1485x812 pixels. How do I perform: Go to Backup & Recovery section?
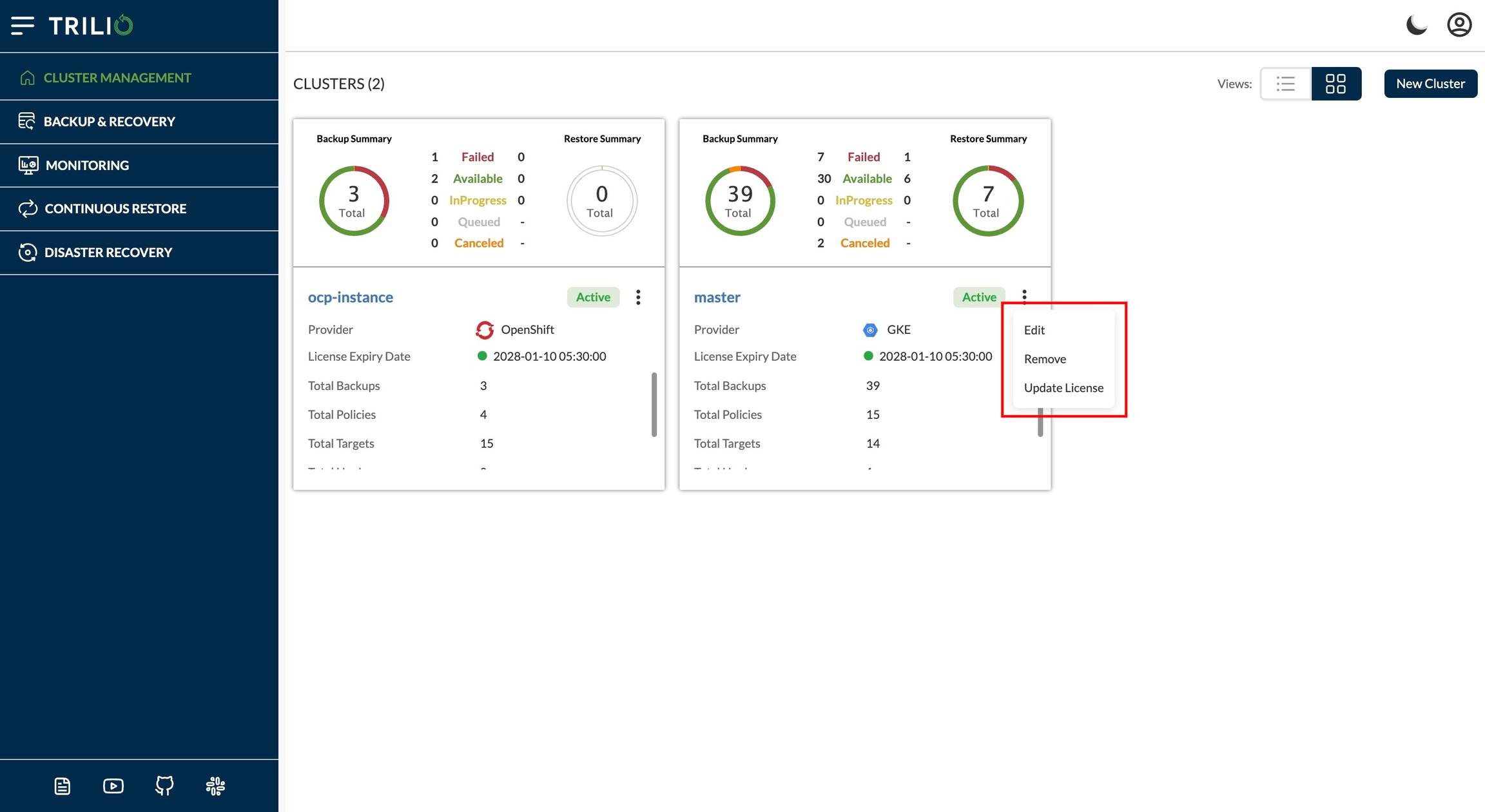coord(109,122)
